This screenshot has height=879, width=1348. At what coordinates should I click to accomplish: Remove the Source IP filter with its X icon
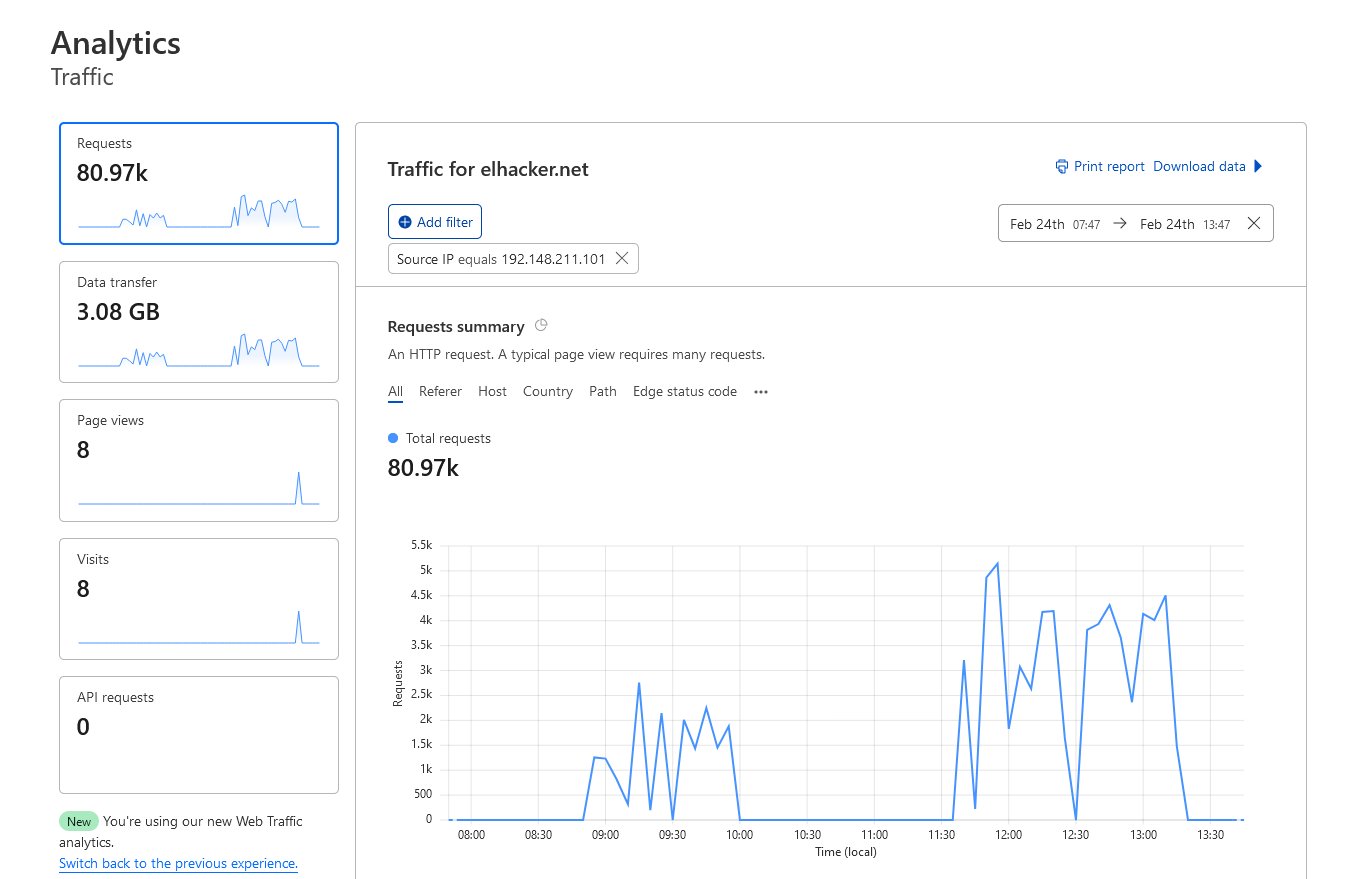coord(622,258)
